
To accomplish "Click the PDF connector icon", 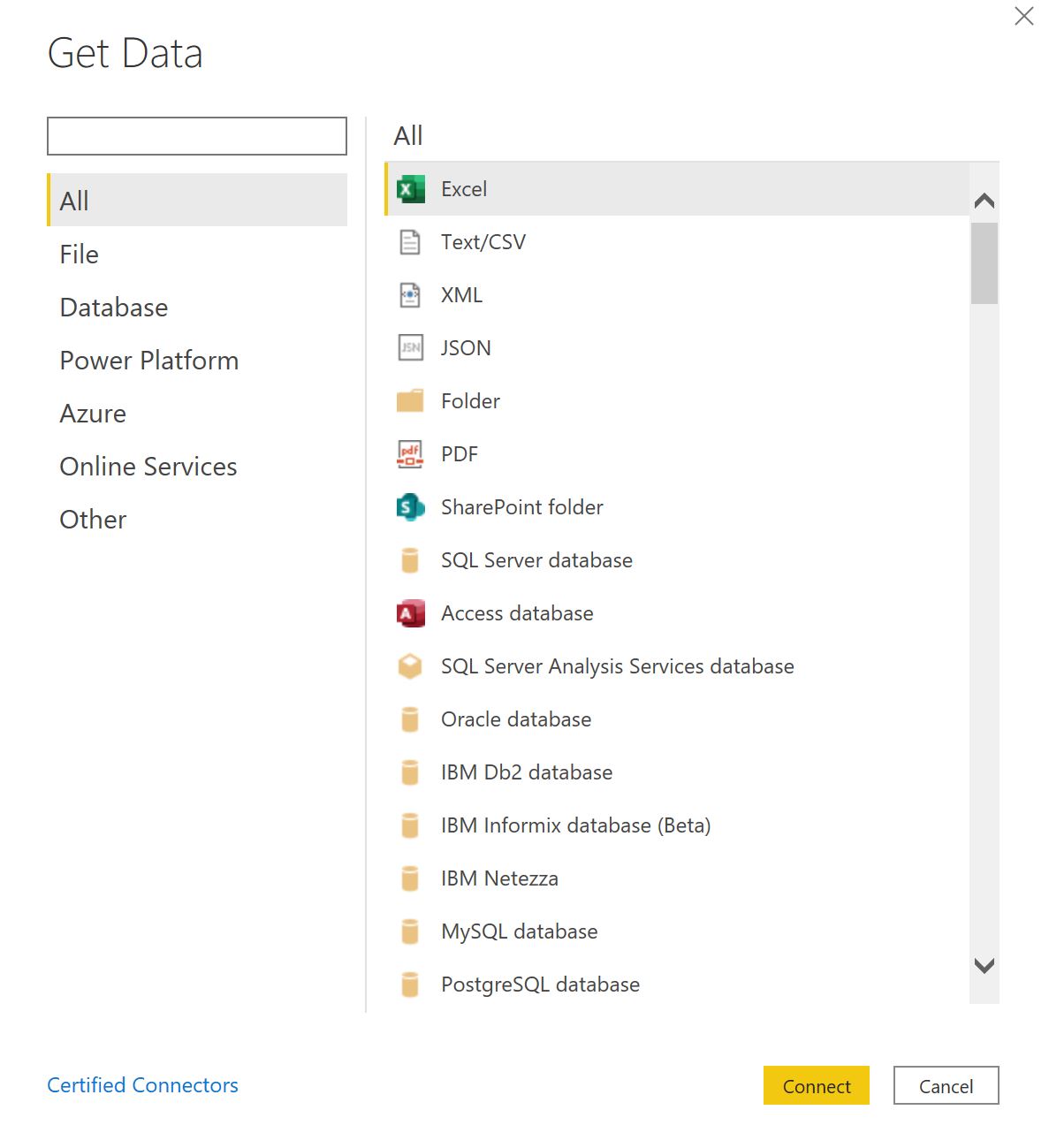I will click(x=409, y=453).
